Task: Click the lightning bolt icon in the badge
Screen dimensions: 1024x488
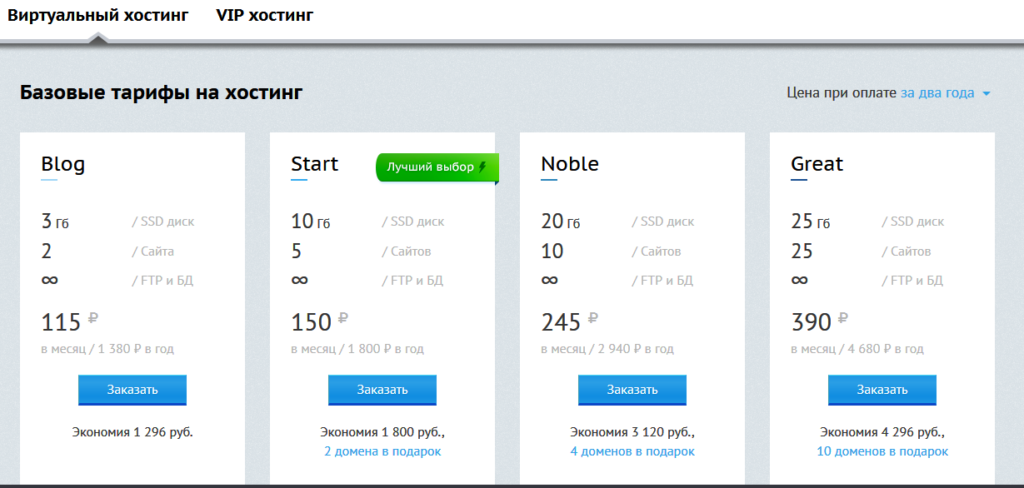Action: pos(483,167)
